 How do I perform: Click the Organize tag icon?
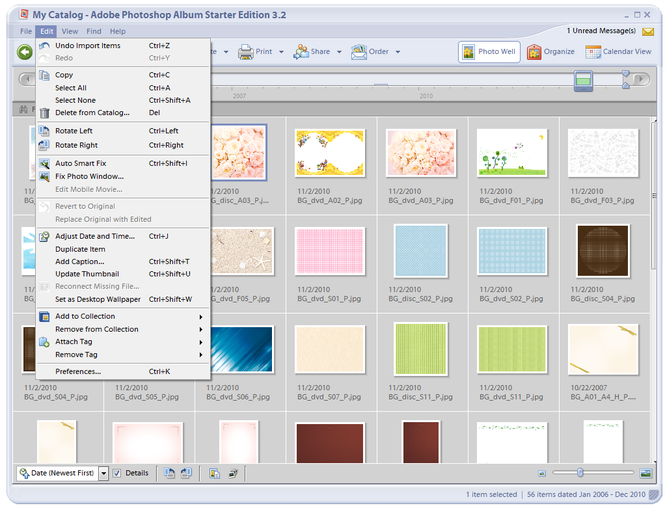534,52
